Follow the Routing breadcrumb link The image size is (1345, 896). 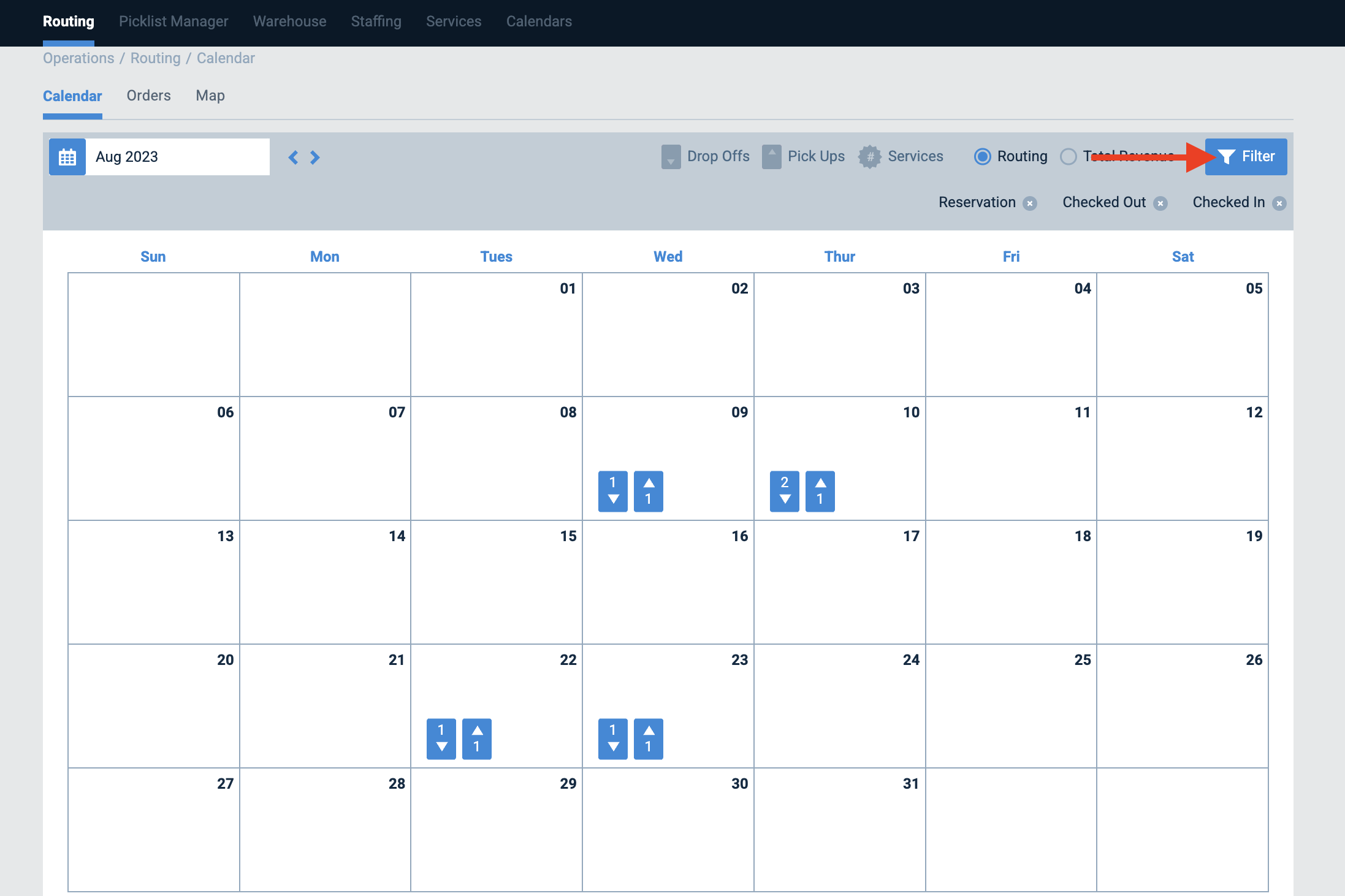[156, 58]
